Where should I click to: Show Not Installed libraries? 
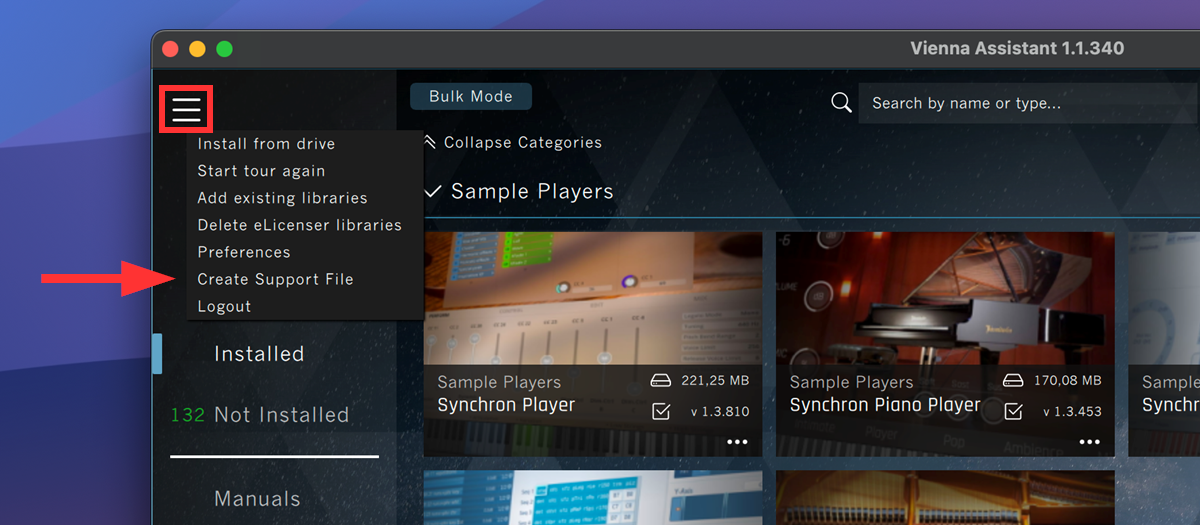tap(282, 414)
